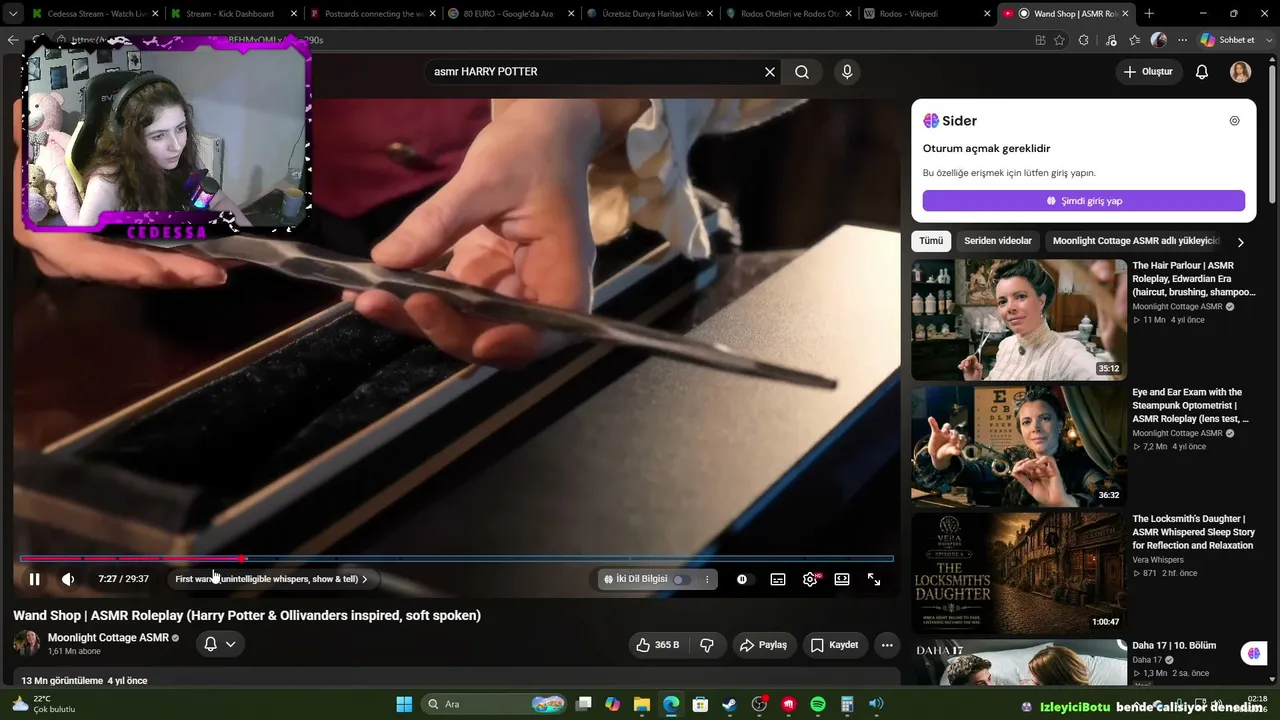This screenshot has height=720, width=1280.
Task: Open browser extensions puzzle icon
Action: tap(1084, 40)
